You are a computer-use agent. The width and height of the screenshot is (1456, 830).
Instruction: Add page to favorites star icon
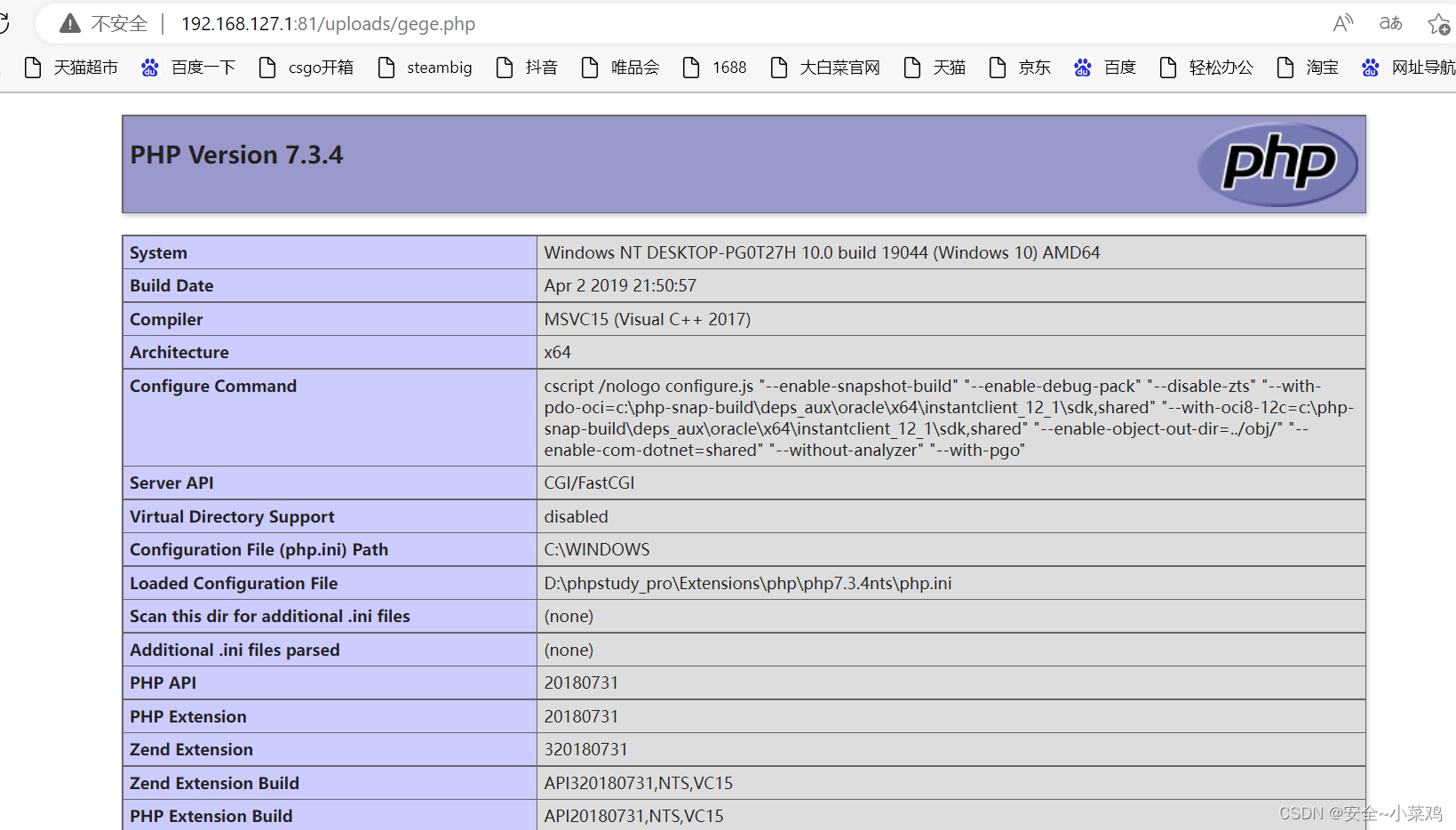(1439, 24)
